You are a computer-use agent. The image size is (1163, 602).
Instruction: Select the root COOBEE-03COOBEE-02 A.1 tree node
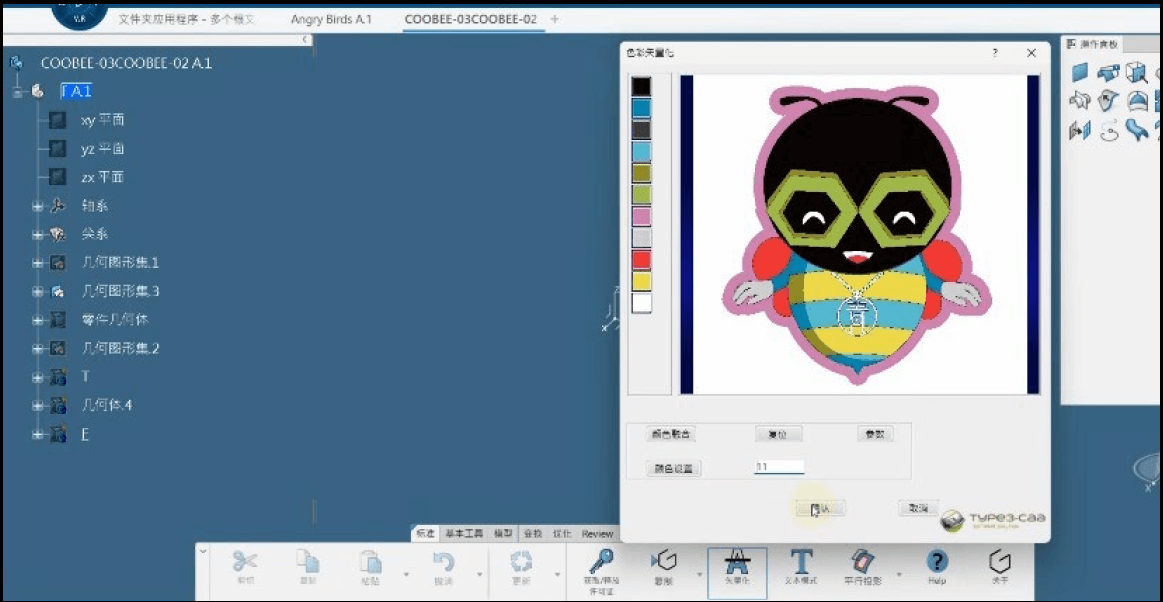(x=126, y=63)
